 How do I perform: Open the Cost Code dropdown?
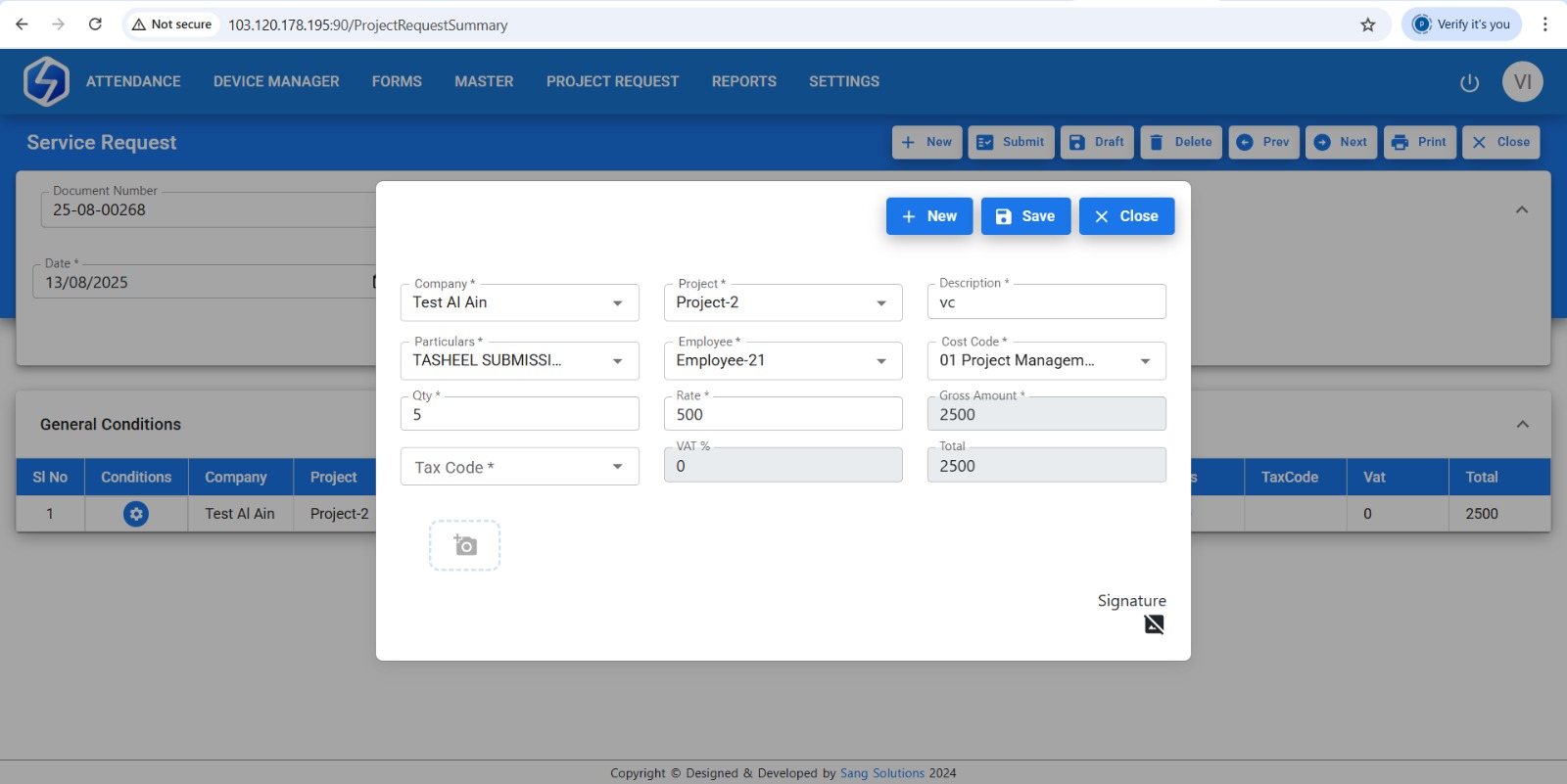tap(1046, 361)
